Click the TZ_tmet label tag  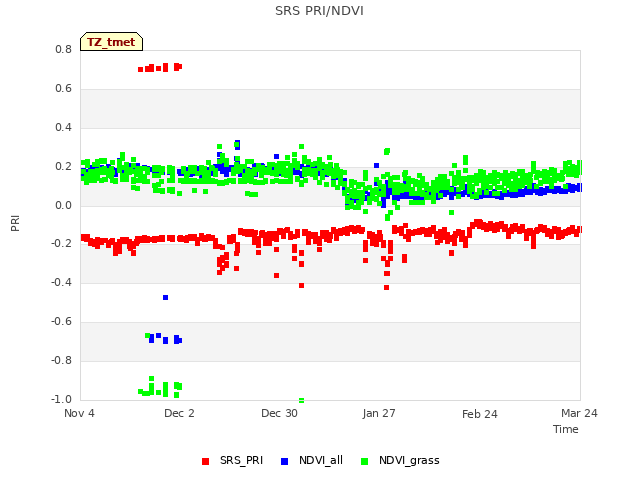click(x=111, y=42)
